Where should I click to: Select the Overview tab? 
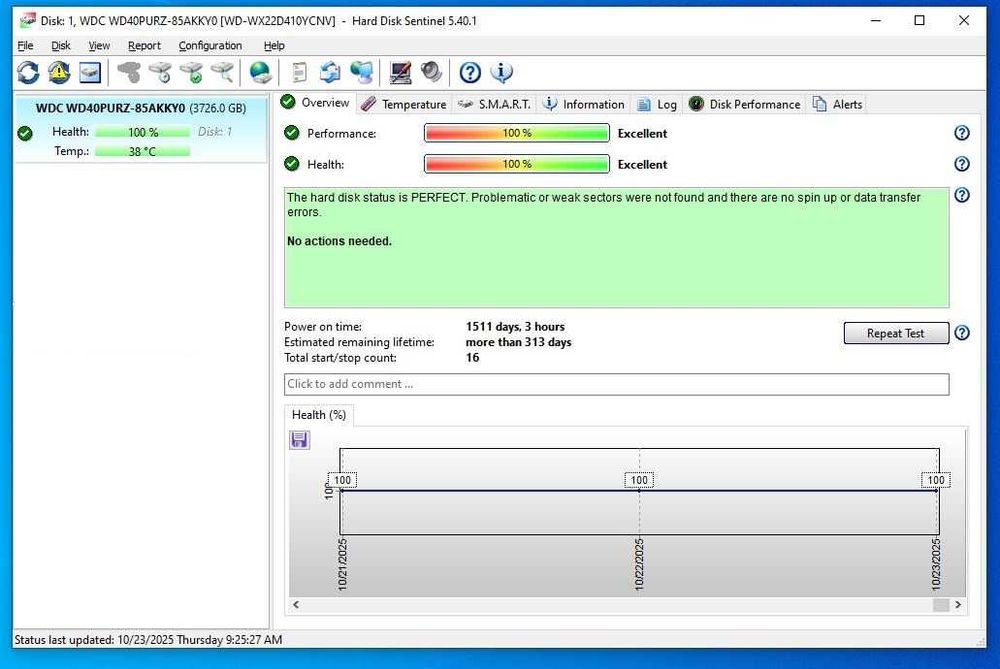tap(316, 103)
